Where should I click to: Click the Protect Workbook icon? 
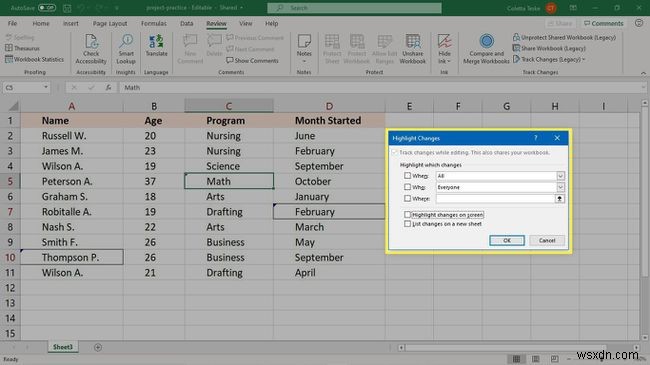coord(357,41)
